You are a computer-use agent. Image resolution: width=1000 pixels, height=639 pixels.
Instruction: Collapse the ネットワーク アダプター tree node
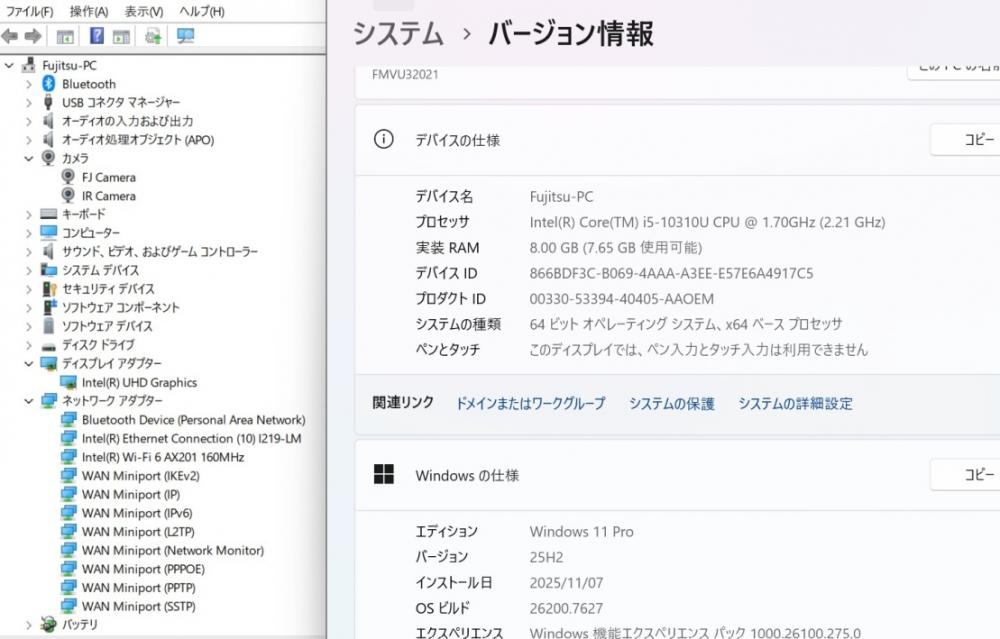click(29, 401)
